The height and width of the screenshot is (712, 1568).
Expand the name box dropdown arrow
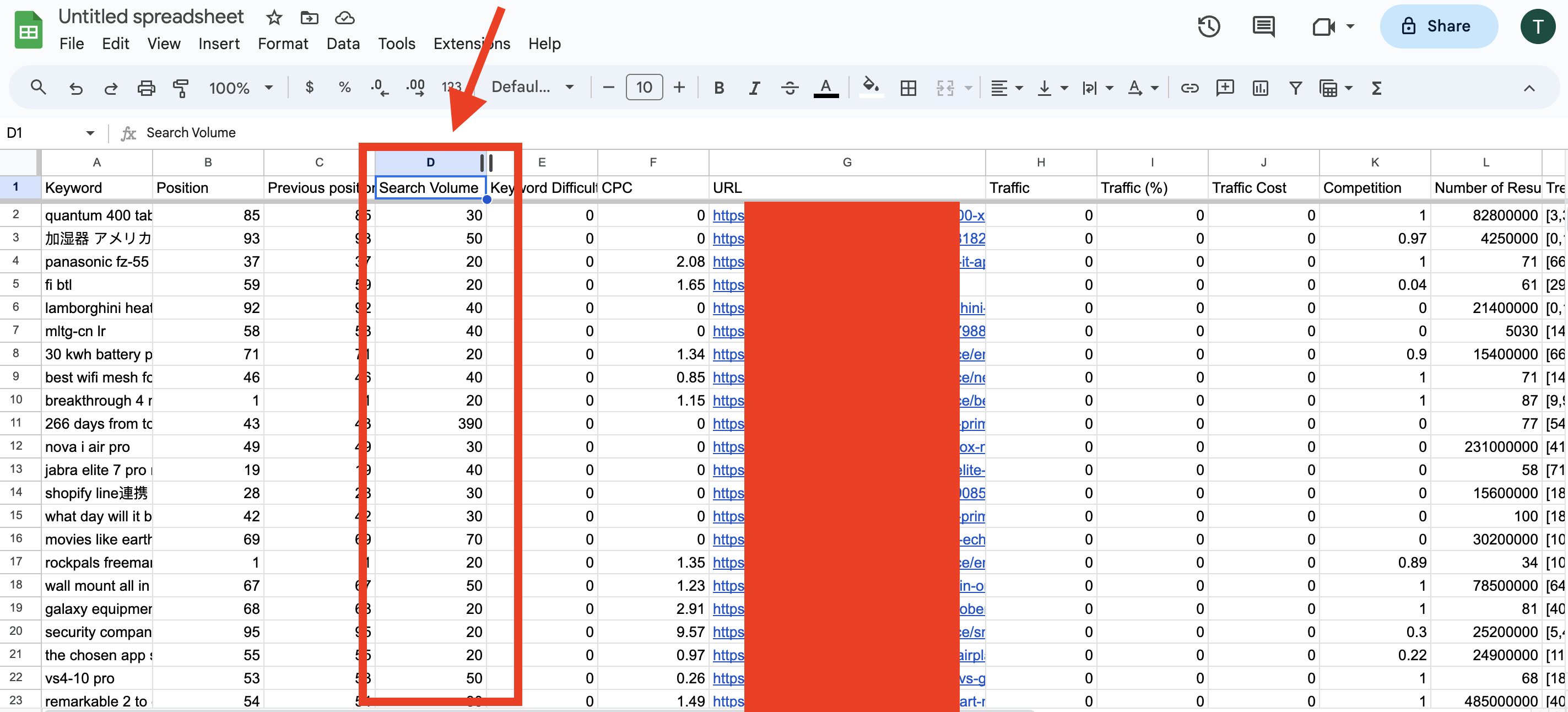(x=90, y=133)
